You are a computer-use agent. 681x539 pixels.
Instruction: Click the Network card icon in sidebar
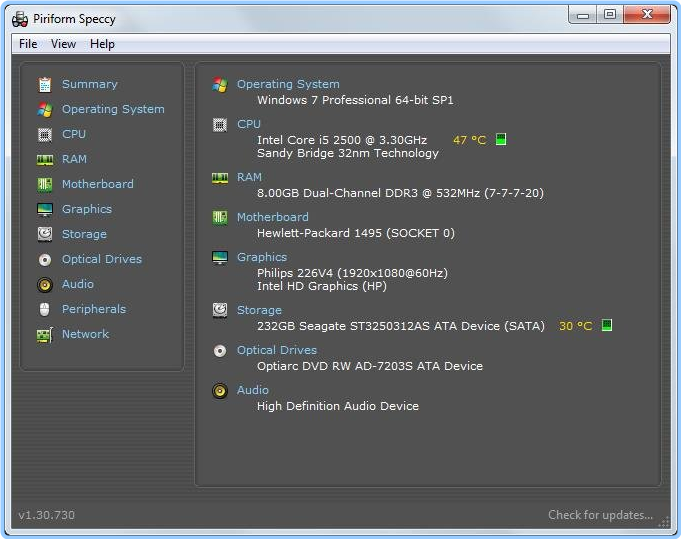pyautogui.click(x=45, y=335)
